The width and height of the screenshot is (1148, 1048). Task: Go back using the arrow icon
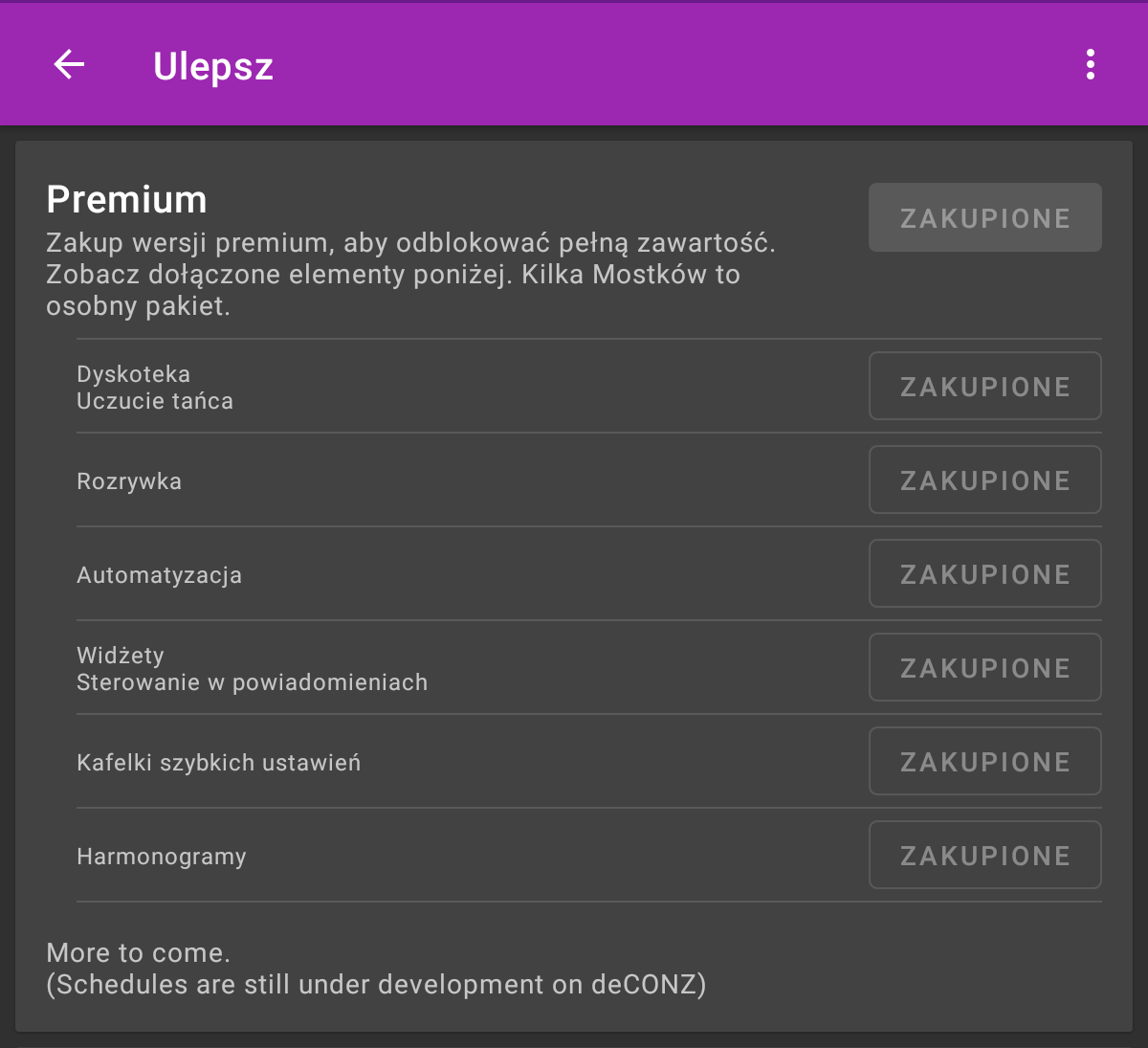coord(69,65)
